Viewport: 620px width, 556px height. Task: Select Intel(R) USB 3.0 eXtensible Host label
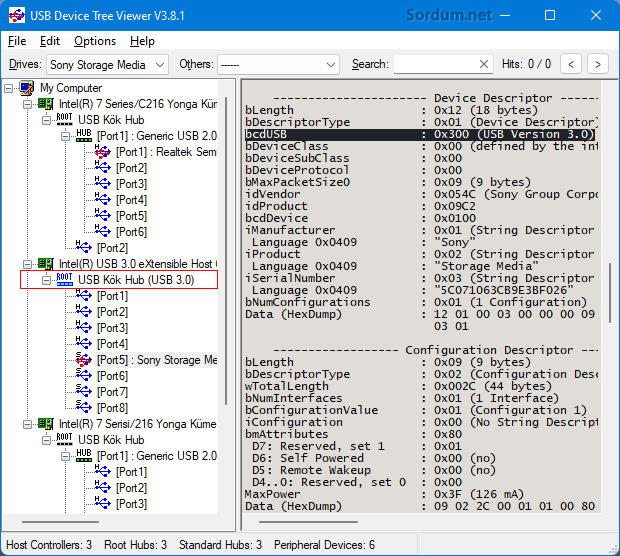point(138,264)
